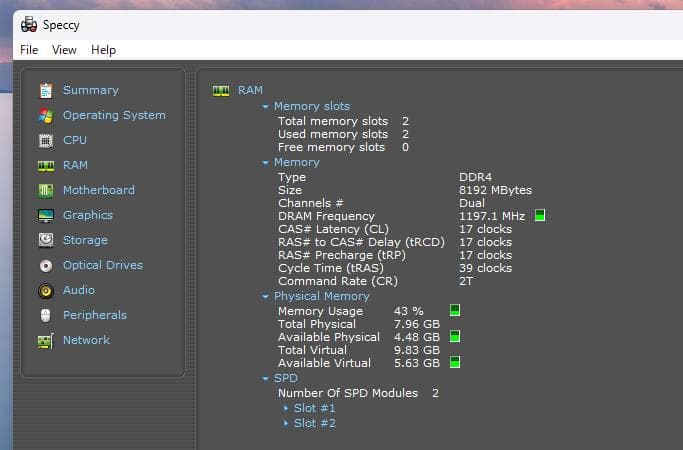
Task: Select the RAS# Precharge (tRP) label
Action: point(342,255)
